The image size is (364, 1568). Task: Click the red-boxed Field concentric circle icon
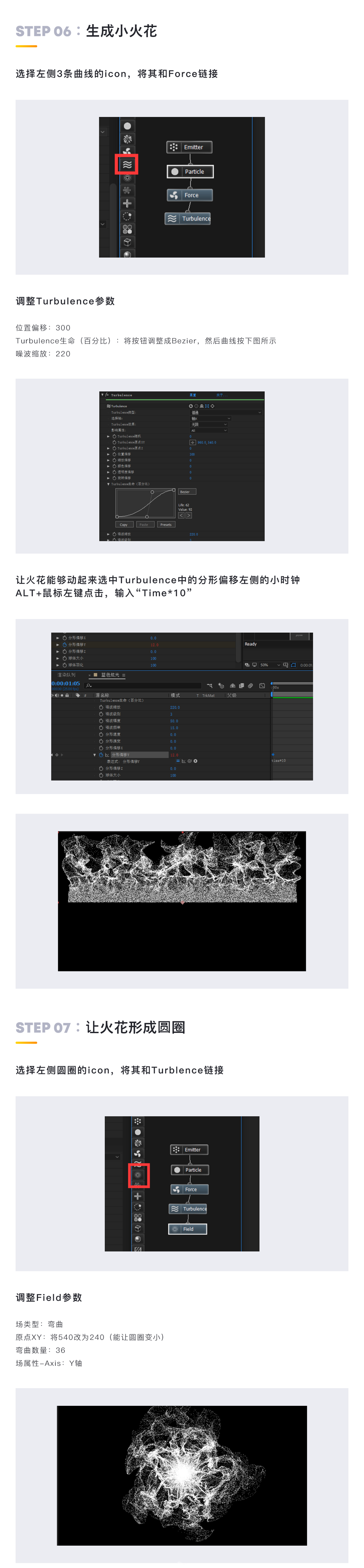point(138,1174)
